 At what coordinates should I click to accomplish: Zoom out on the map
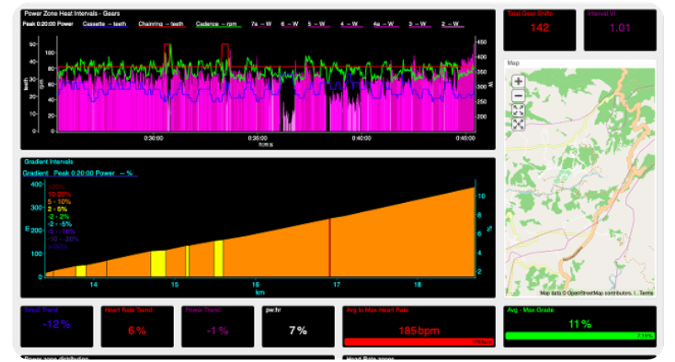[518, 96]
